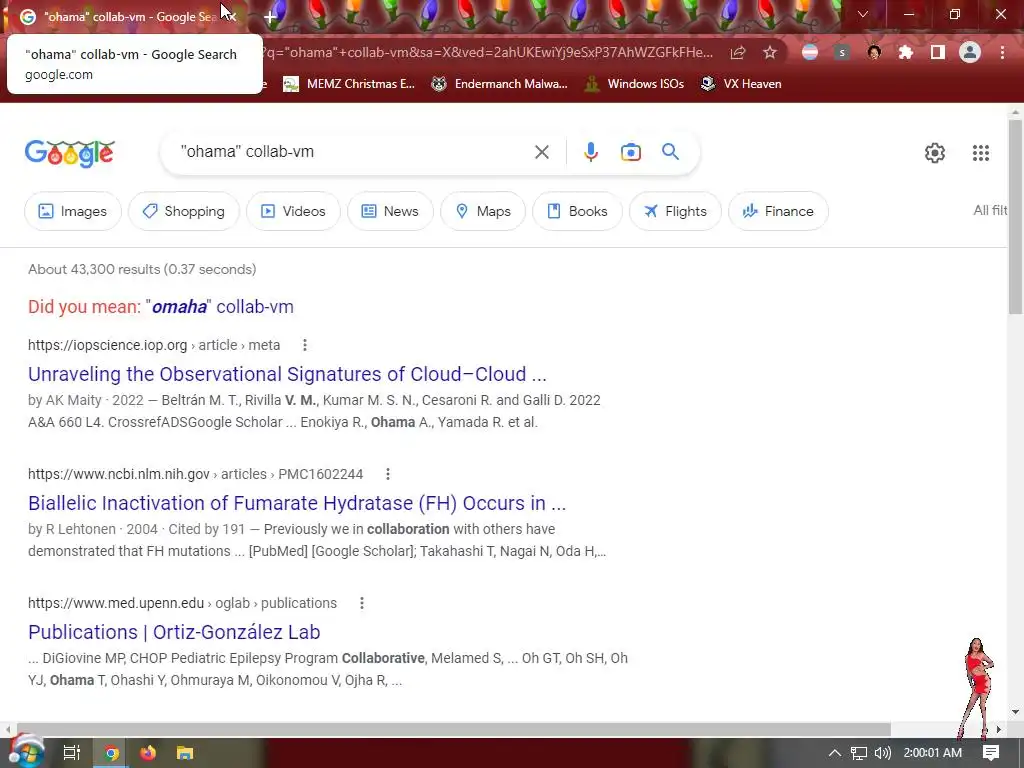The width and height of the screenshot is (1024, 768).
Task: Filter results by Books
Action: point(577,211)
